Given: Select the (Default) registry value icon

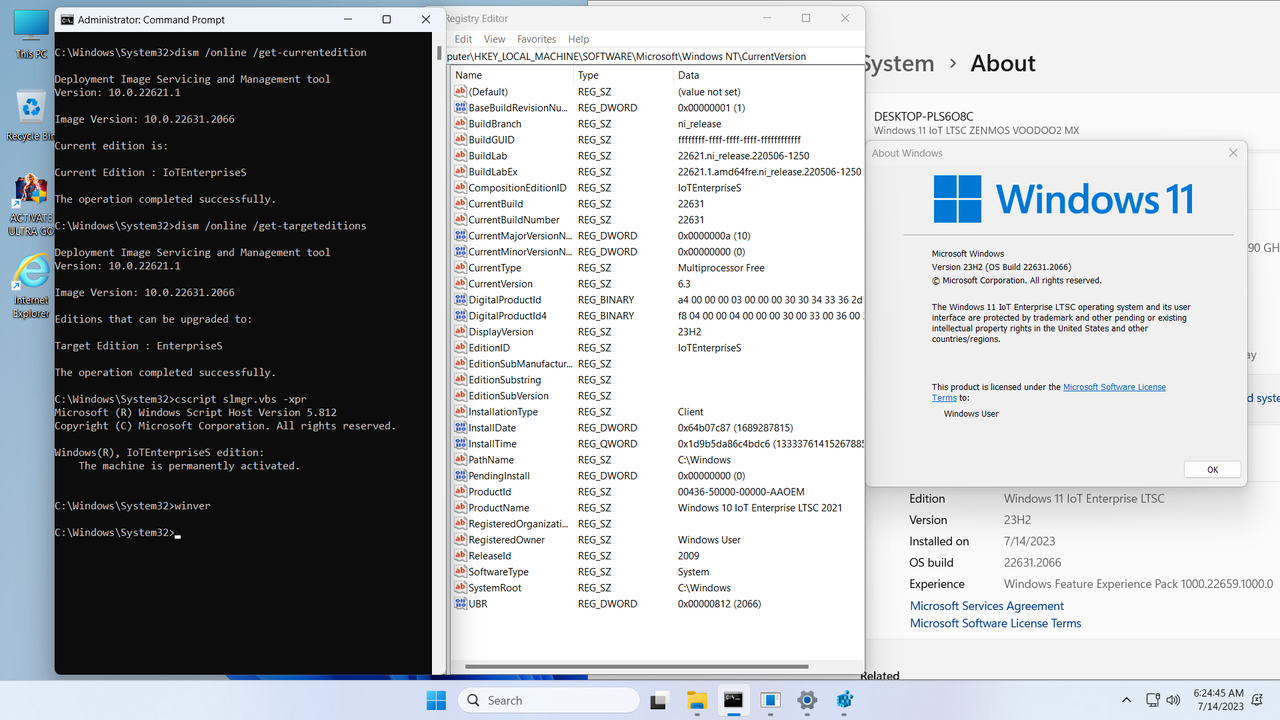Looking at the screenshot, I should [x=460, y=92].
